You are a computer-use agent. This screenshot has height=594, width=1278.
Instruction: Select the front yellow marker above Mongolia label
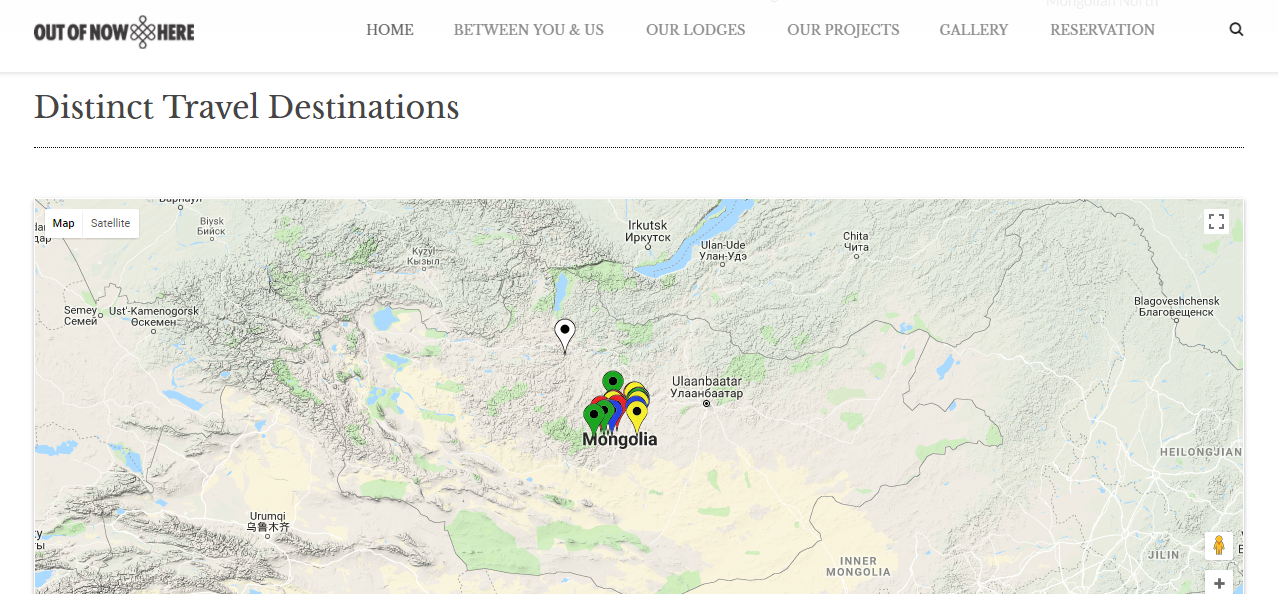(637, 411)
